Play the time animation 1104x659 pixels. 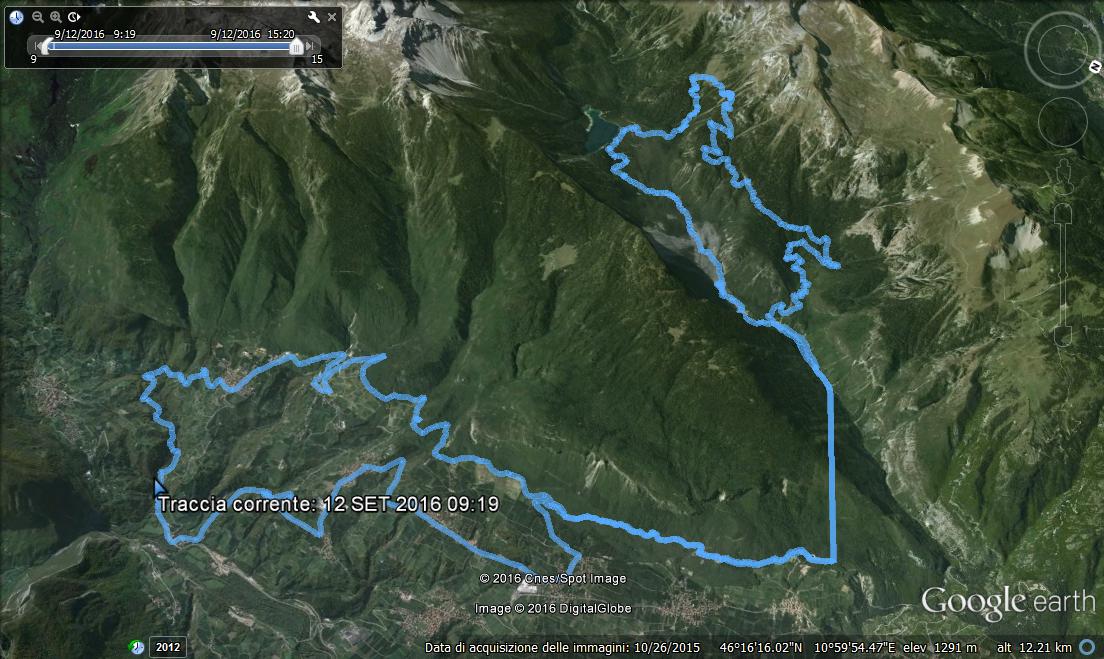[x=74, y=17]
